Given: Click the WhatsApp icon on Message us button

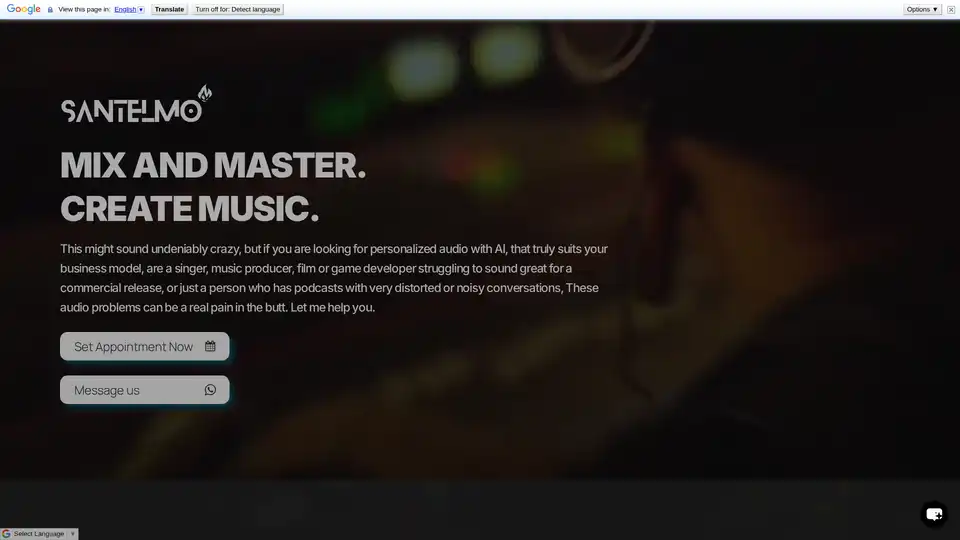Looking at the screenshot, I should coord(210,390).
